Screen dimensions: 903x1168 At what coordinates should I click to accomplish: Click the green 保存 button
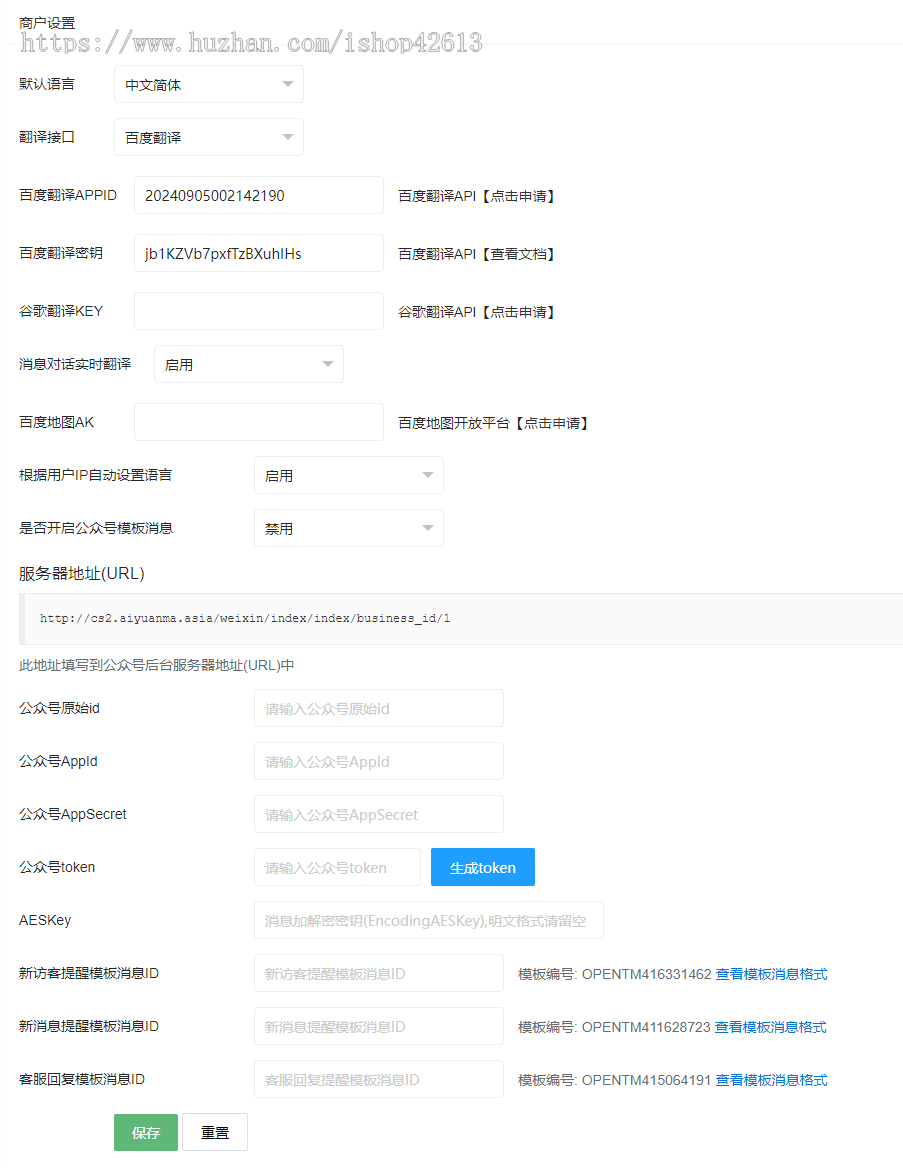(x=146, y=1132)
